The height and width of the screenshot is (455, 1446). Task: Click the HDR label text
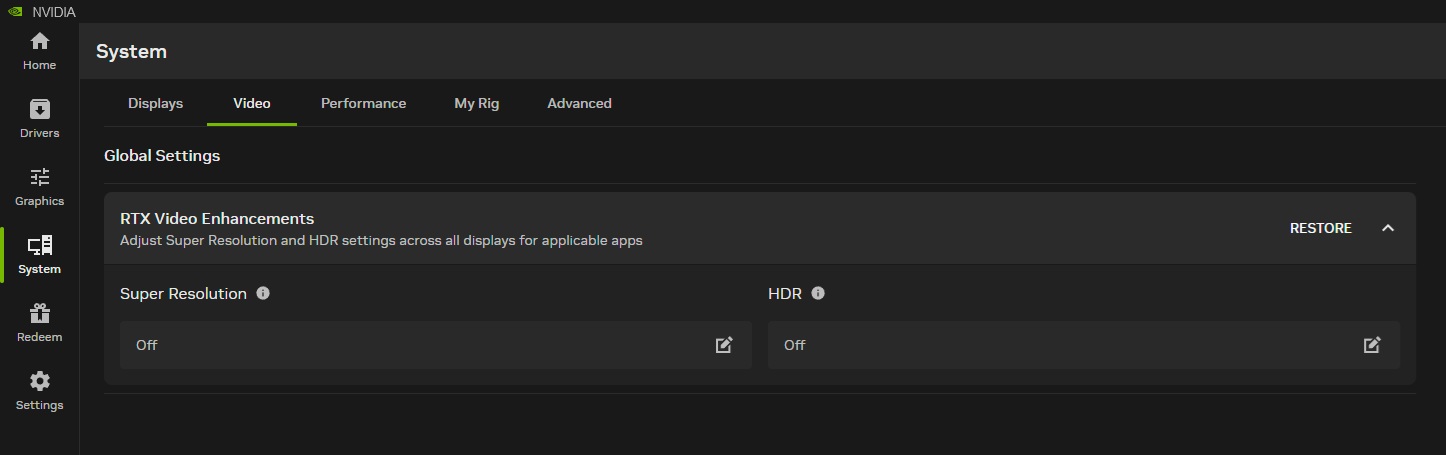coord(785,293)
